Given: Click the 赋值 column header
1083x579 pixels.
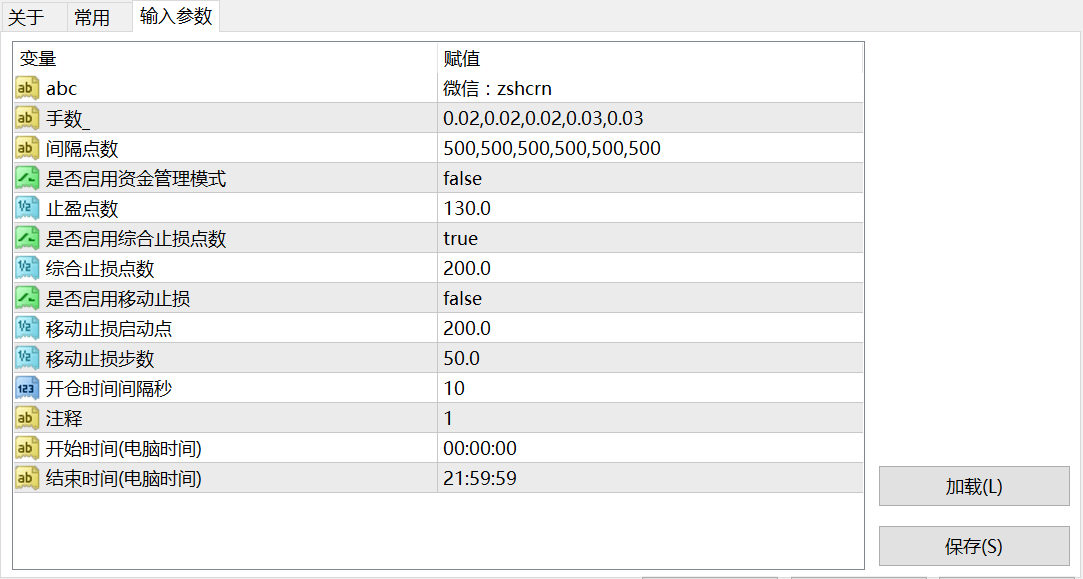Looking at the screenshot, I should [650, 58].
